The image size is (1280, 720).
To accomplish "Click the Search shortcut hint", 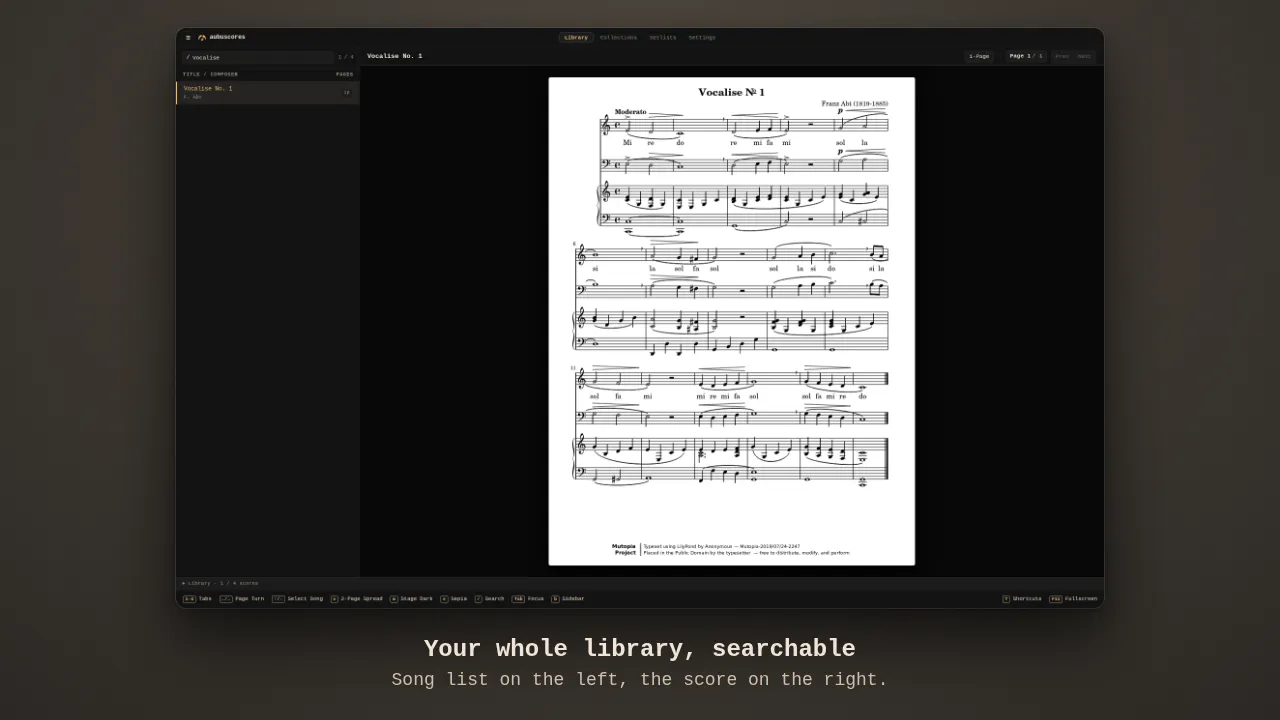I will point(489,599).
